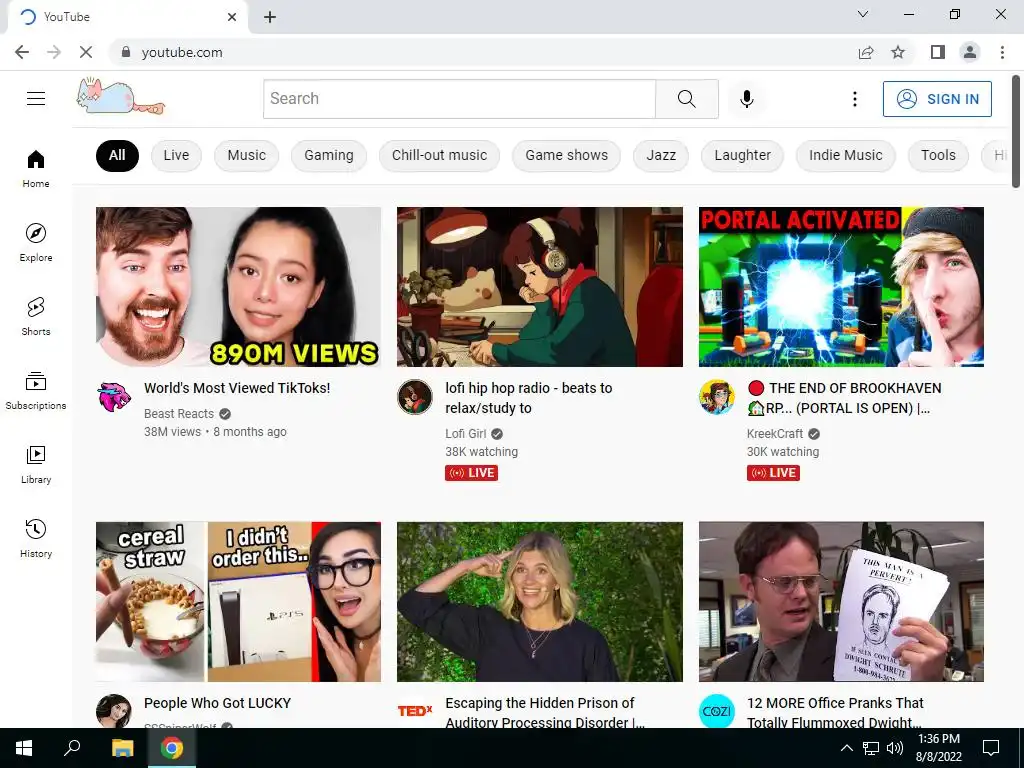Open Chrome's three-dot menu
Viewport: 1024px width, 768px height.
(1002, 52)
